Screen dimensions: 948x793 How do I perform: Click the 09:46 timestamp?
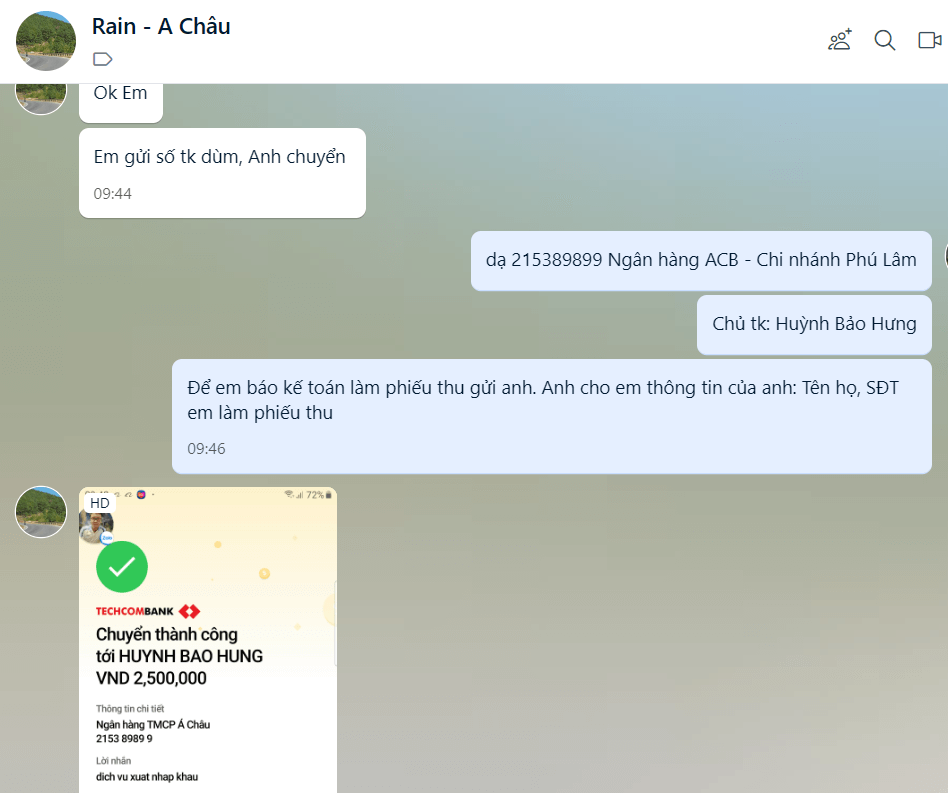pyautogui.click(x=206, y=449)
